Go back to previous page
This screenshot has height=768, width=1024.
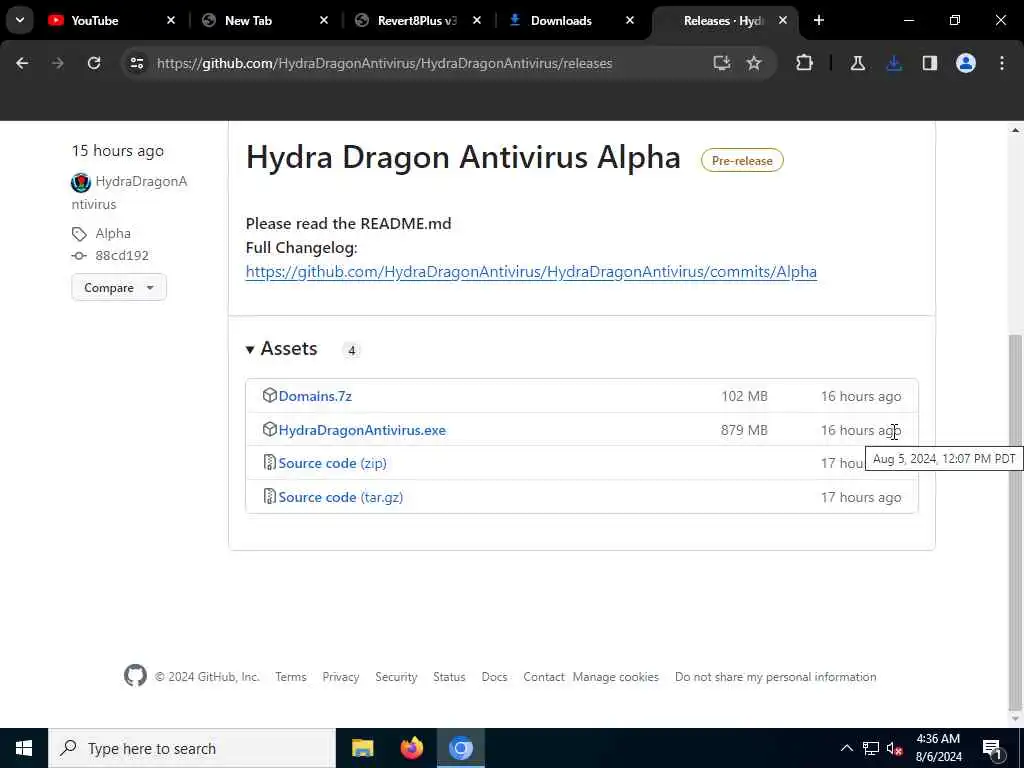click(22, 63)
